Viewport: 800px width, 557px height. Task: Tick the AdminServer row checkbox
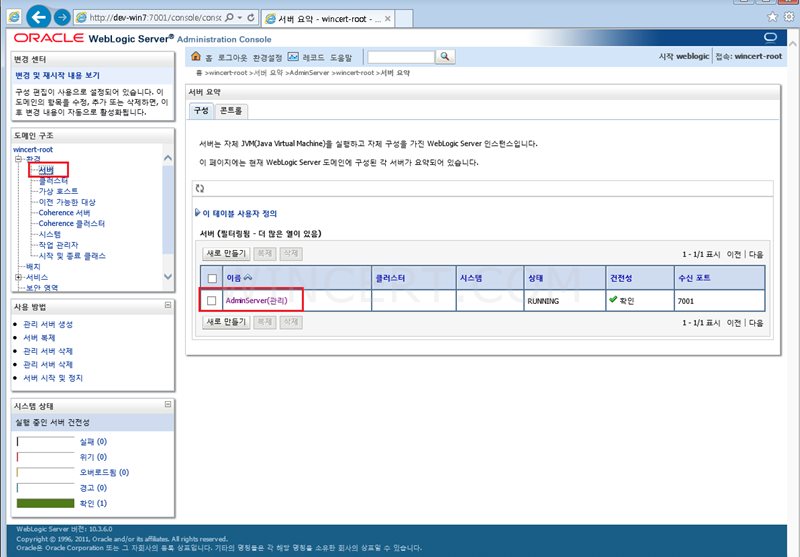click(212, 301)
